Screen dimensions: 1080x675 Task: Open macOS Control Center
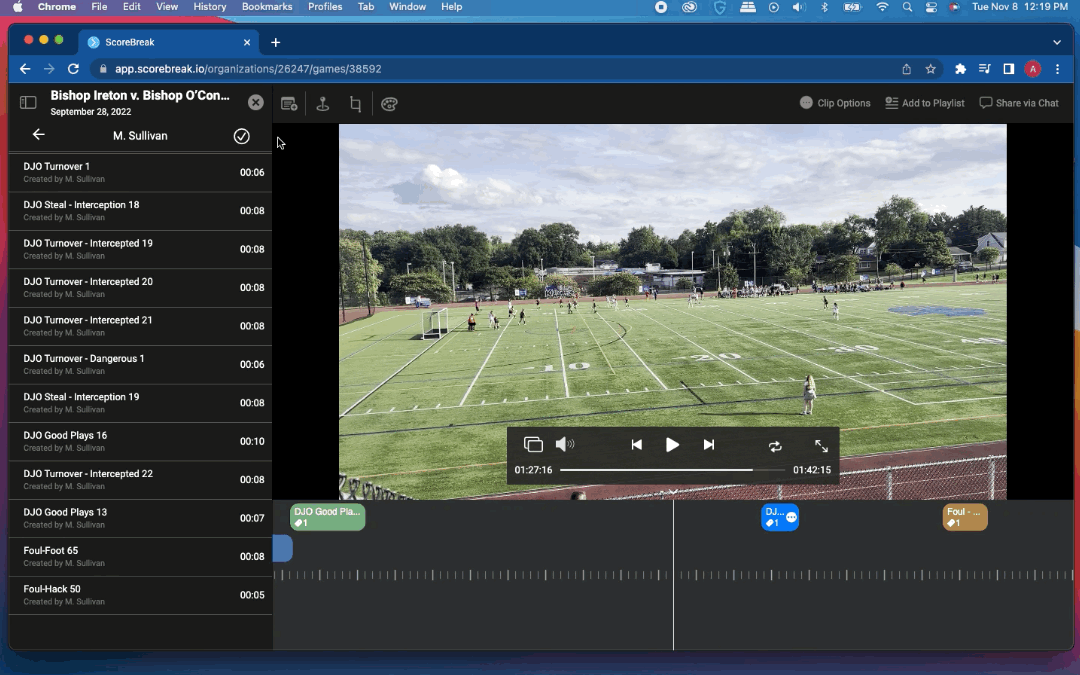[x=931, y=7]
